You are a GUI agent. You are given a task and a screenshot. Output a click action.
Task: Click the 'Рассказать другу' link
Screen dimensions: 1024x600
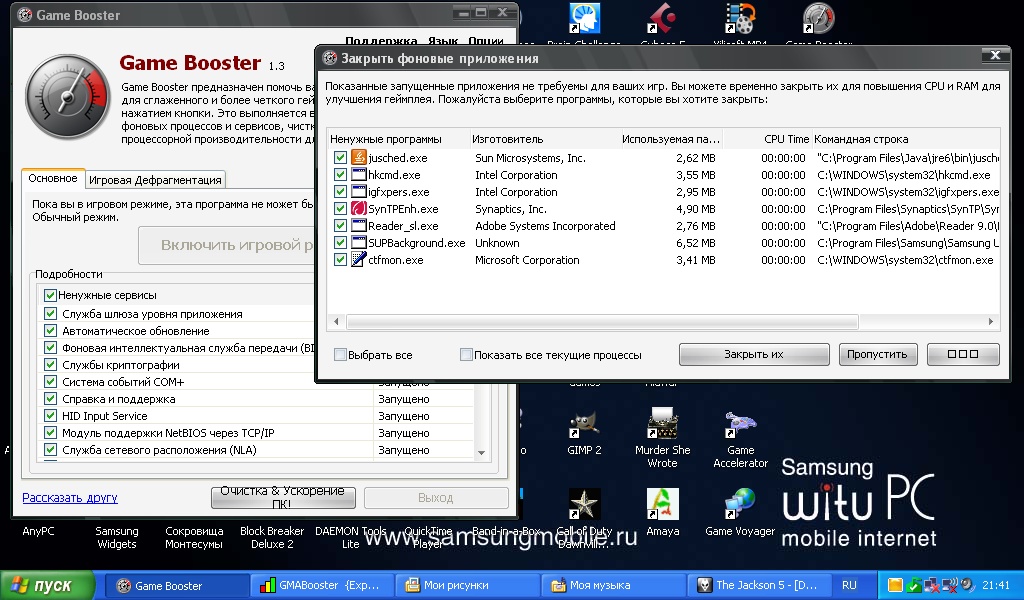(x=70, y=497)
